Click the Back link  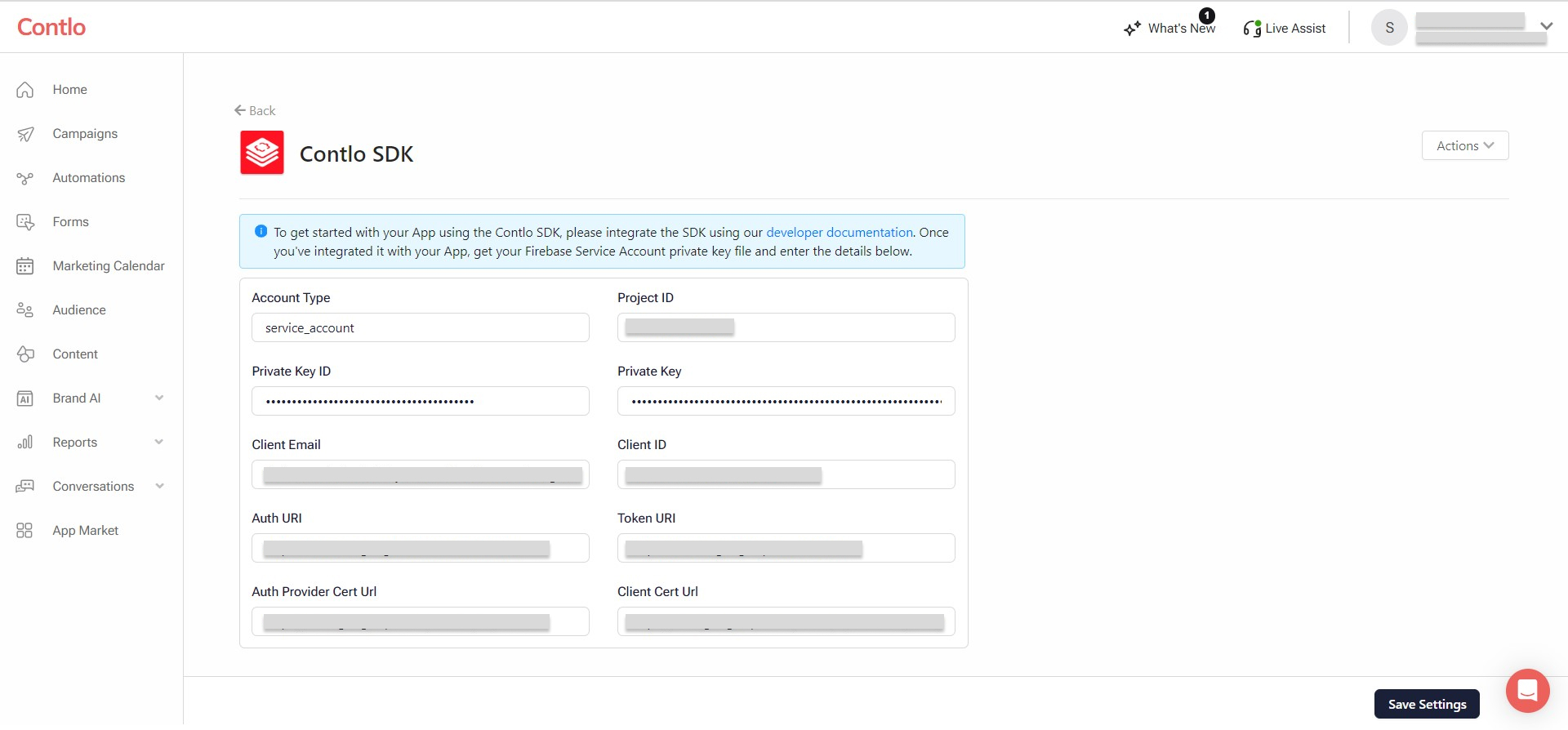click(x=255, y=110)
